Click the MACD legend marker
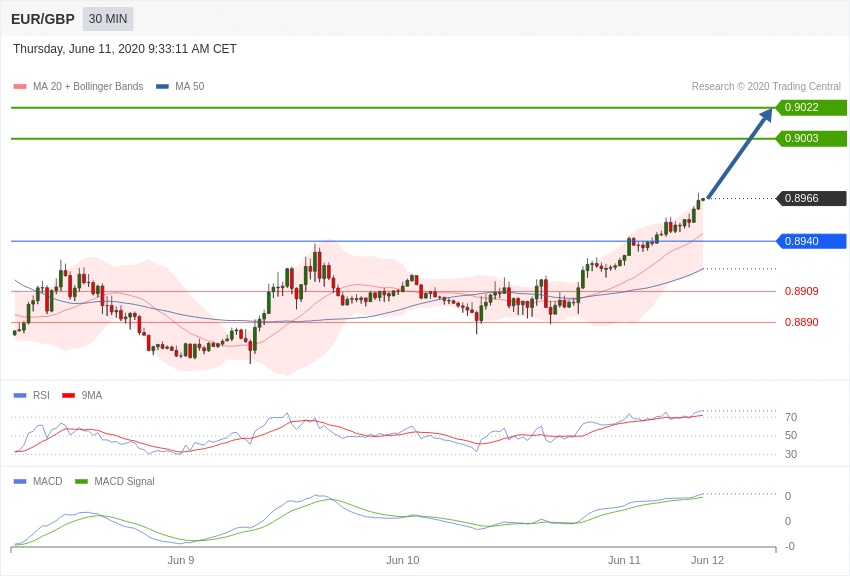The width and height of the screenshot is (850, 576). tap(20, 482)
